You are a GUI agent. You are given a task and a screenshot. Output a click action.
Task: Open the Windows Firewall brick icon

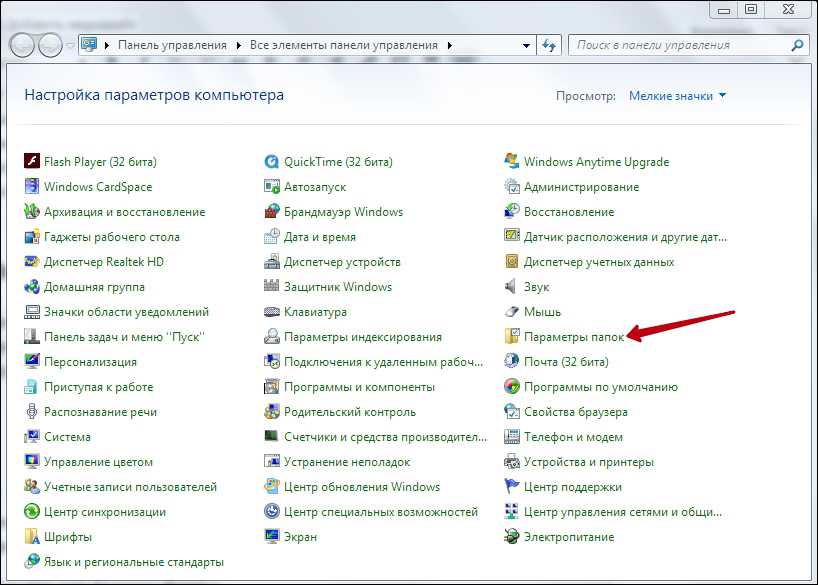(x=272, y=212)
